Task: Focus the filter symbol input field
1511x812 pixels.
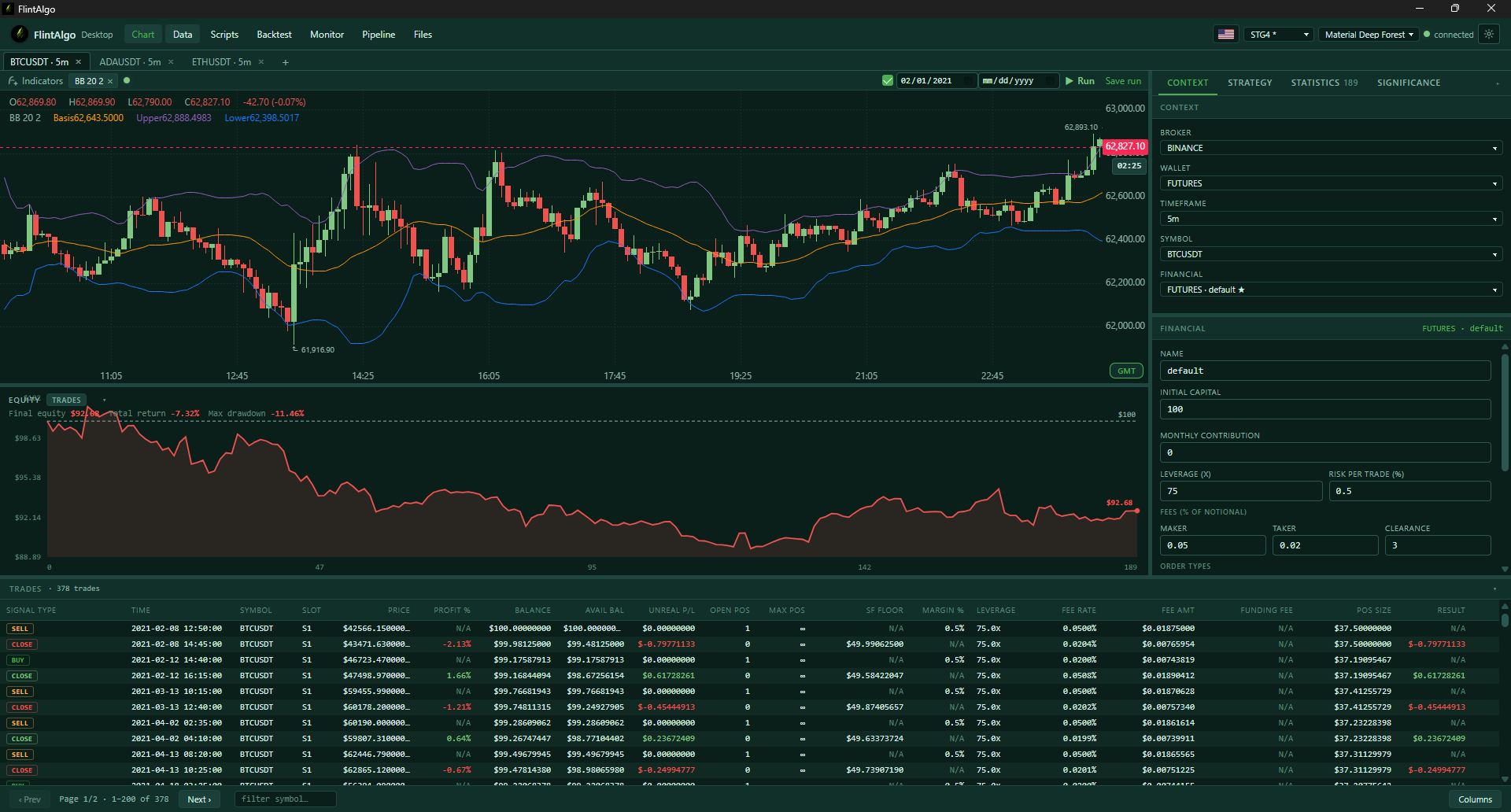Action: click(x=285, y=799)
